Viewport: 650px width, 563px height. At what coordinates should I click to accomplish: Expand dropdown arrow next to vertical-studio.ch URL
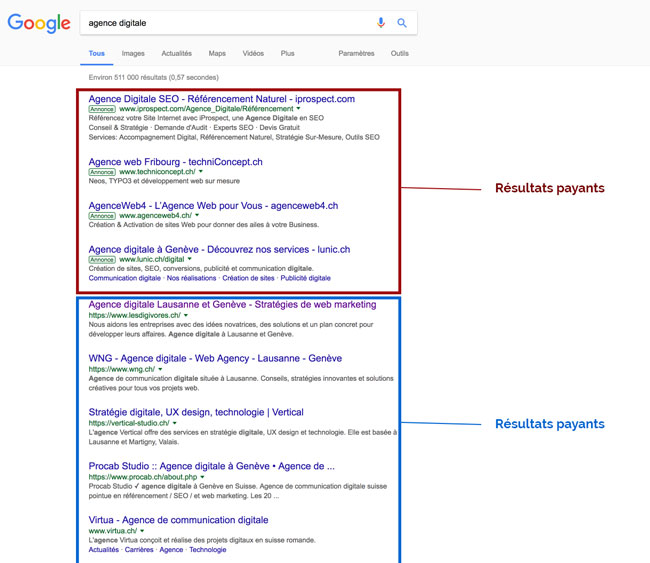point(175,423)
